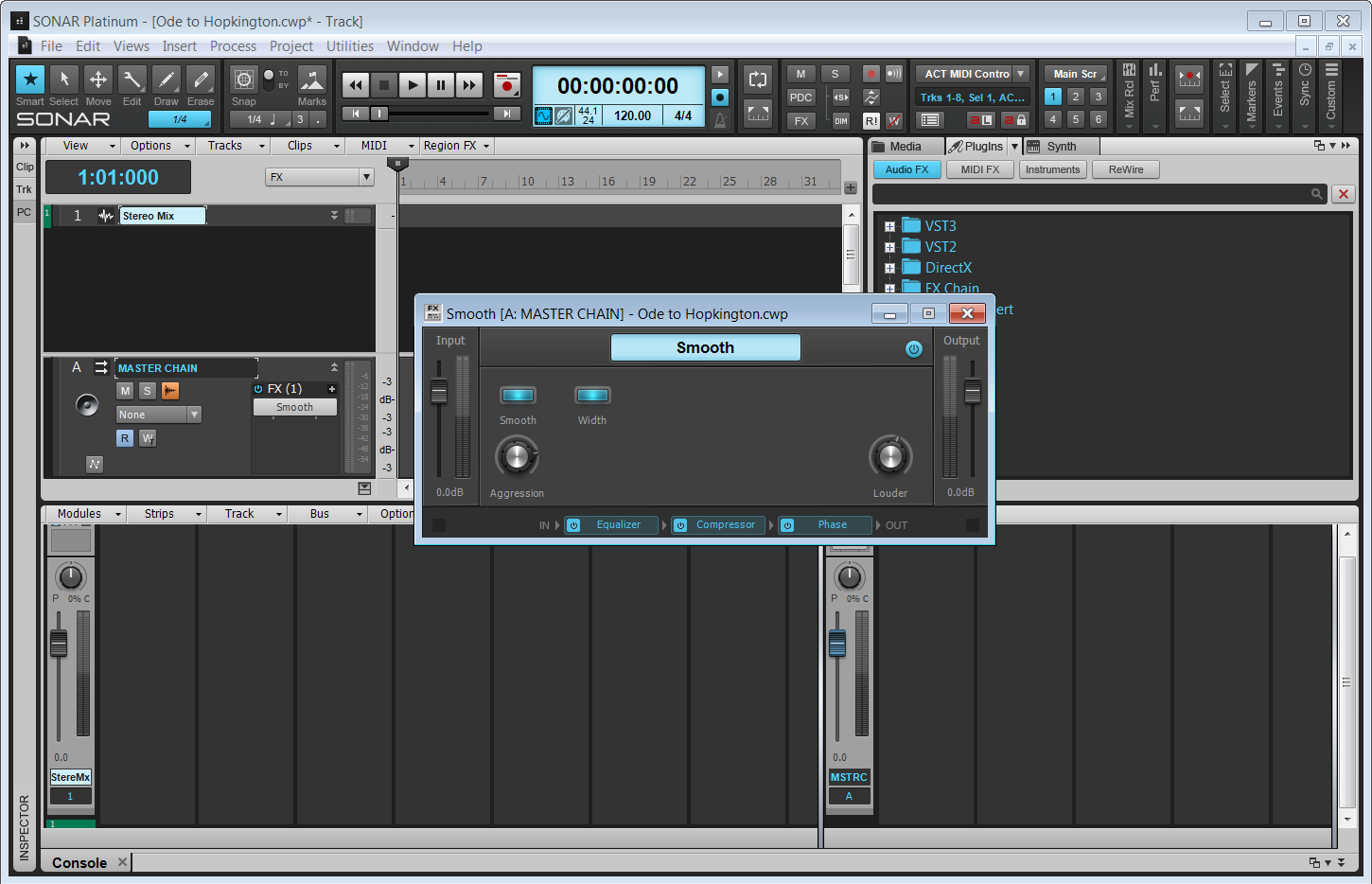Screen dimensions: 1372x884
Task: Open the Console tab
Action: click(x=79, y=863)
